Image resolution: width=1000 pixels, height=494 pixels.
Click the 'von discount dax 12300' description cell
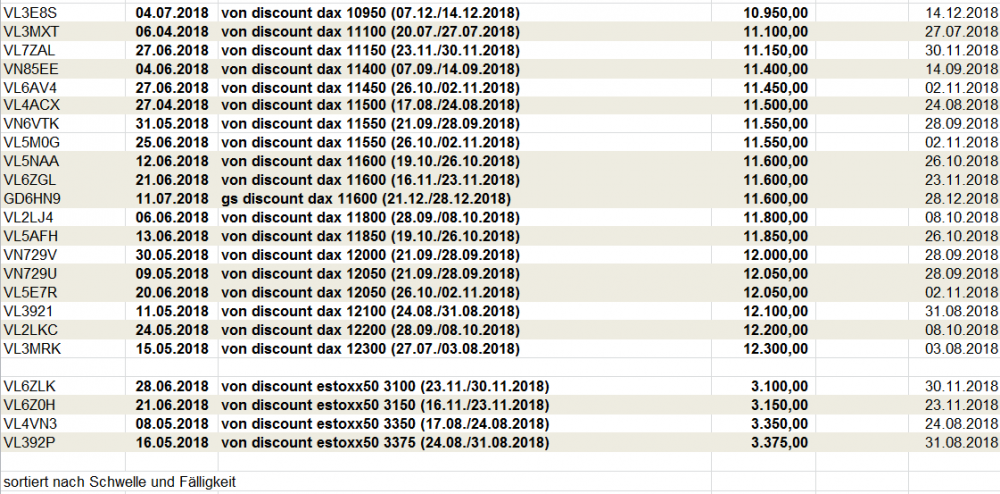point(372,348)
